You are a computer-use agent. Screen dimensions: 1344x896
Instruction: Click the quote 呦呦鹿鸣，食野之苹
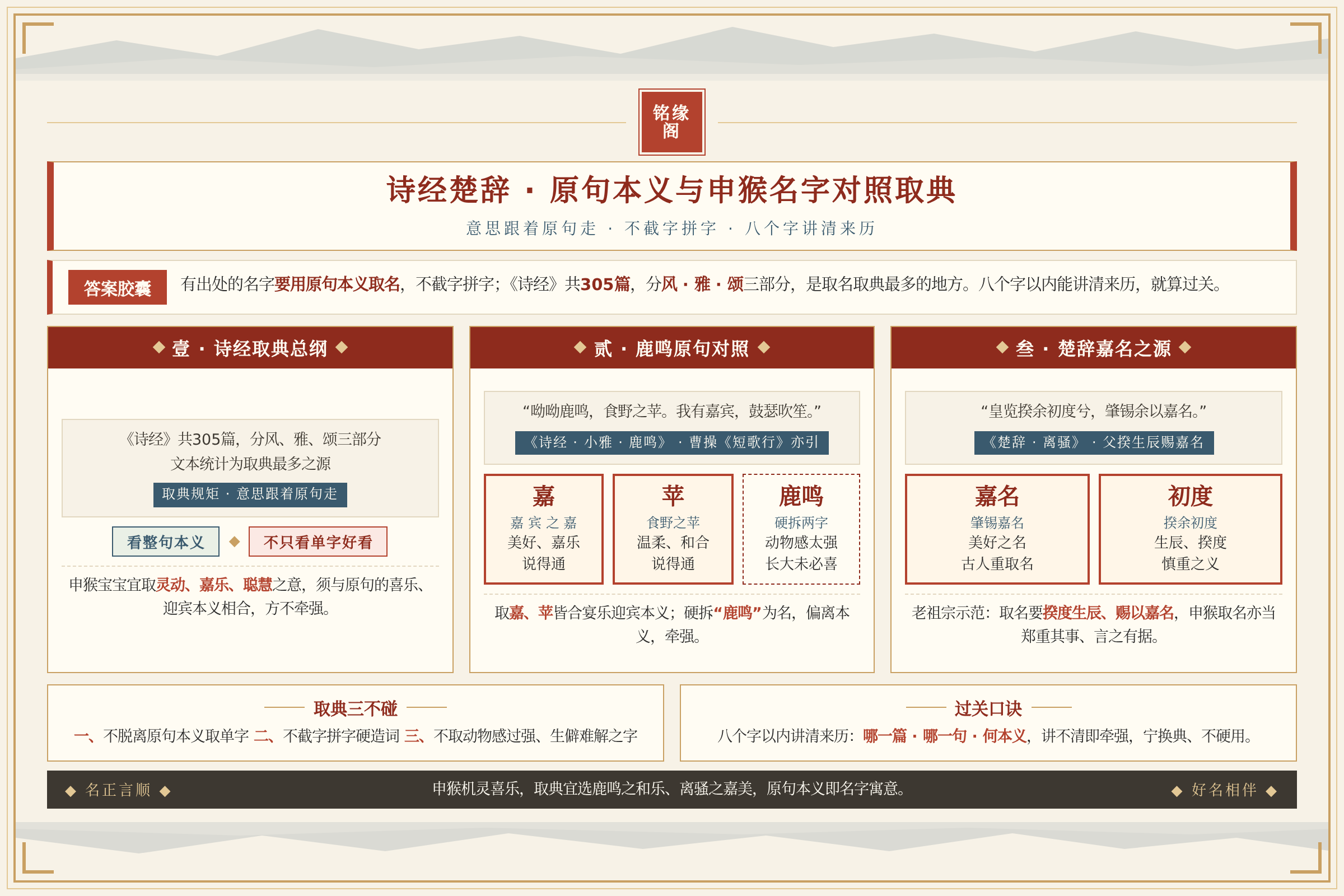671,411
